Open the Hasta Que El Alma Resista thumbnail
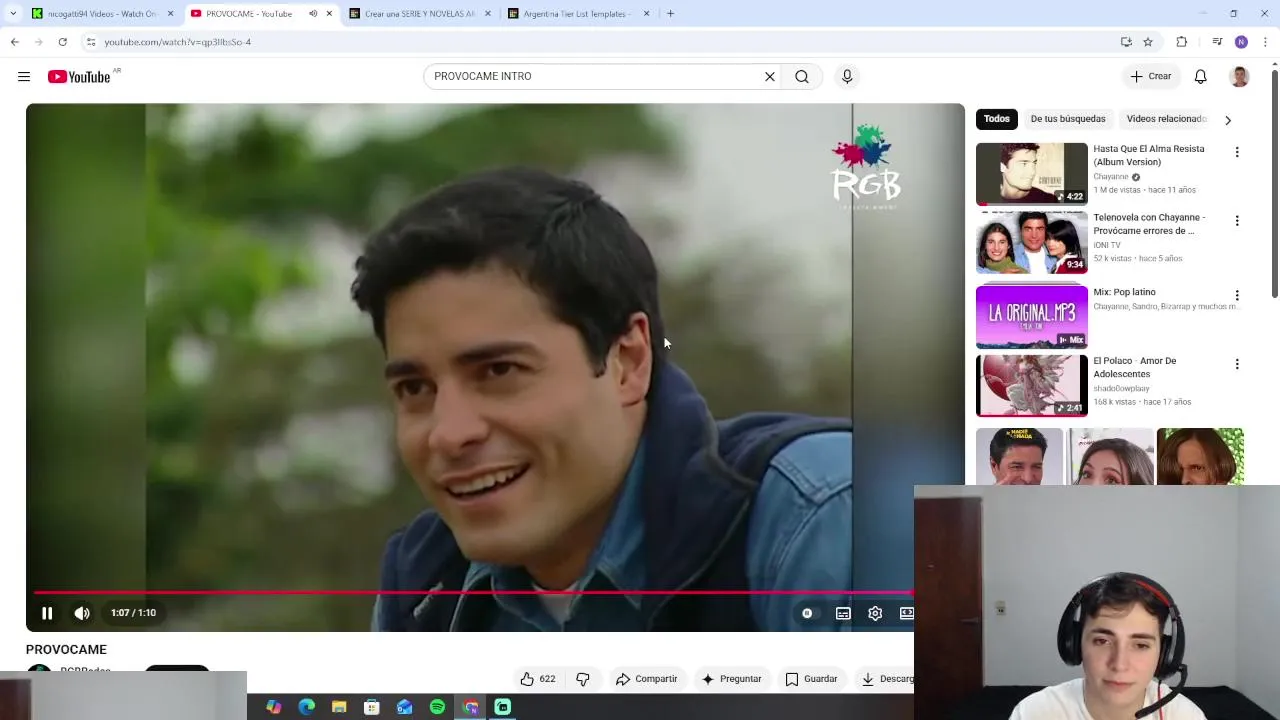 (x=1032, y=174)
